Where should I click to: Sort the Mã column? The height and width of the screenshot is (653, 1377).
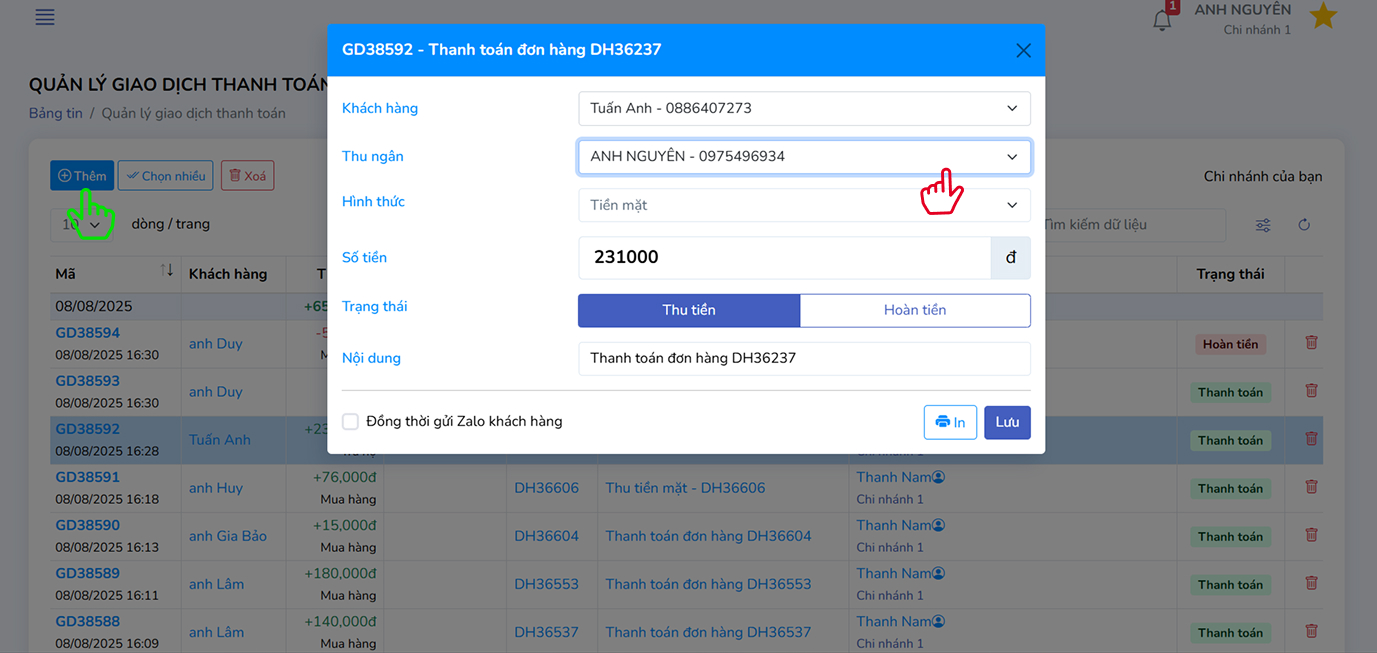pyautogui.click(x=166, y=272)
